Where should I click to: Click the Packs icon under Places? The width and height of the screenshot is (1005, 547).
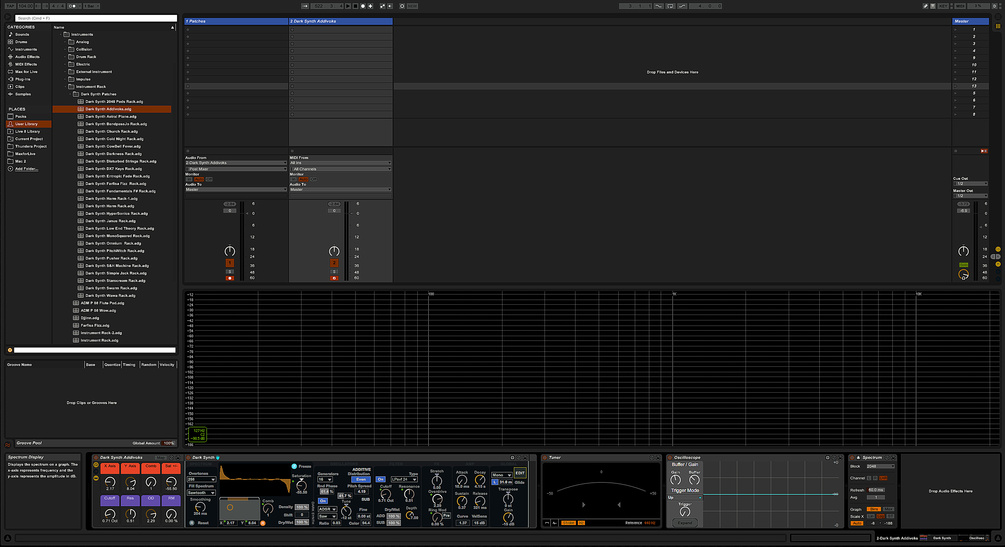click(x=11, y=116)
